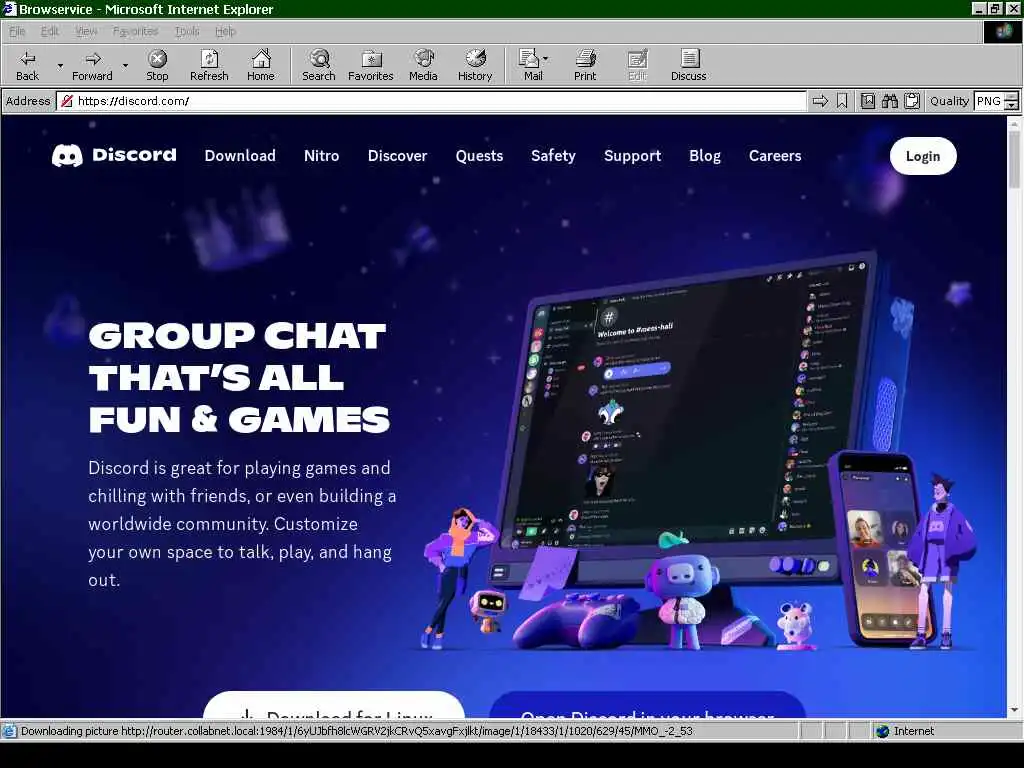Click the bookmark ribbon icon beside the address bar
This screenshot has height=768, width=1024.
pyautogui.click(x=842, y=101)
